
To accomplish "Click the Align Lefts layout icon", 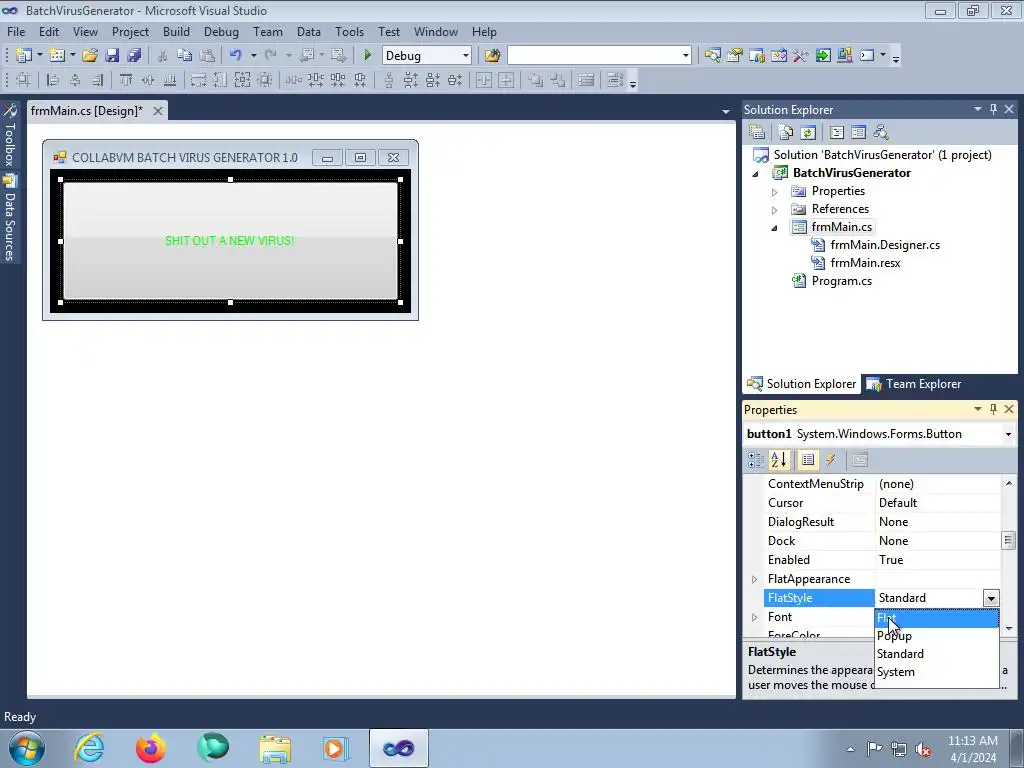I will [x=53, y=80].
